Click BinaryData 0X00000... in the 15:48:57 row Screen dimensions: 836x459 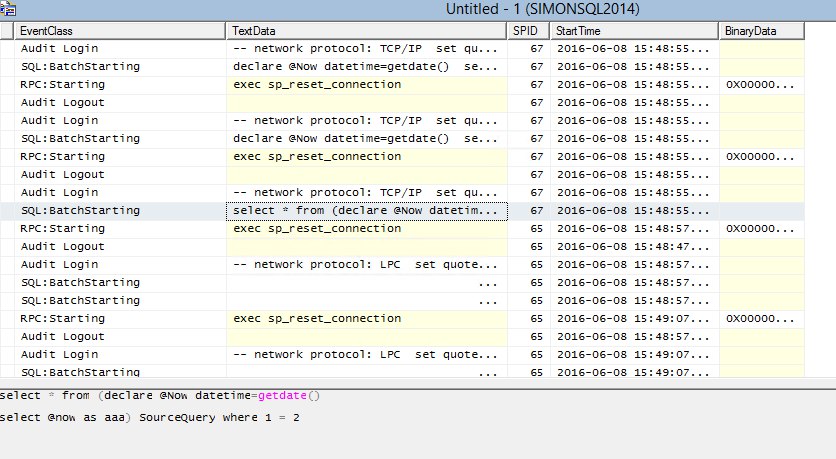[760, 229]
